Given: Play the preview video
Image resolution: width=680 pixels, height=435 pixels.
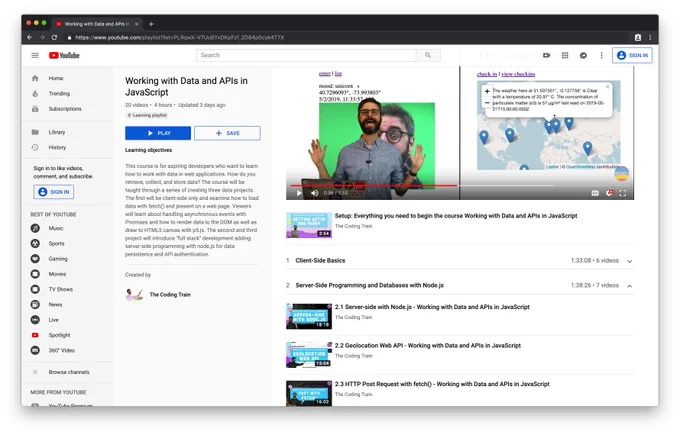Looking at the screenshot, I should 299,193.
